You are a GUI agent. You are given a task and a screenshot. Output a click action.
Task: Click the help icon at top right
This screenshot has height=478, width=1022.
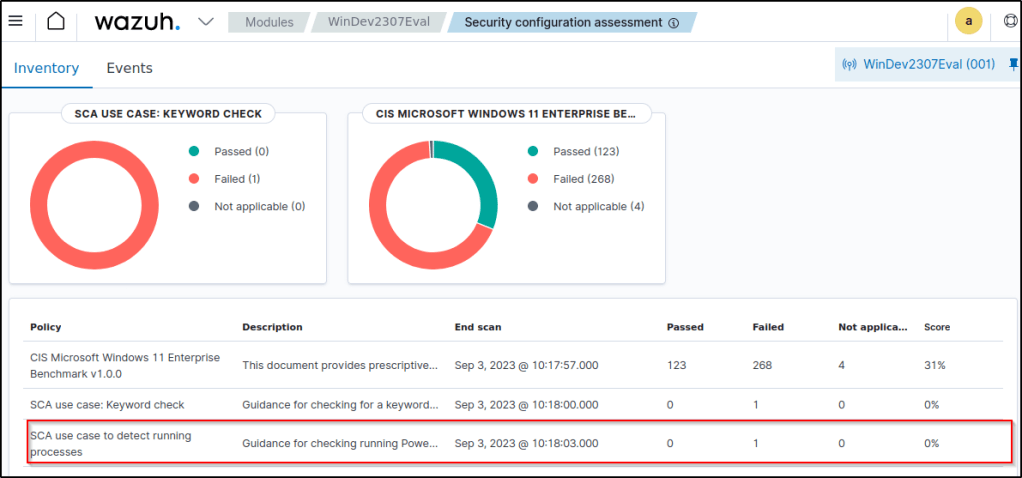[1010, 21]
